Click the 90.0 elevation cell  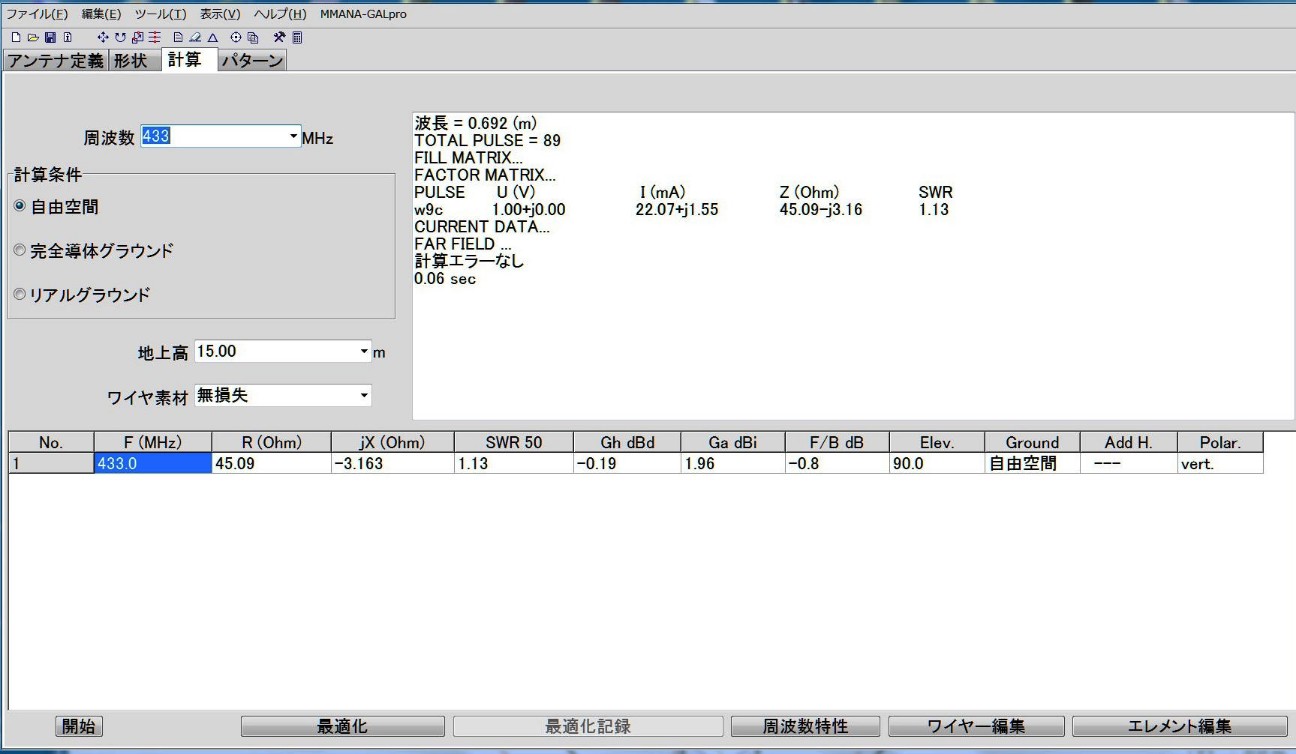(937, 463)
